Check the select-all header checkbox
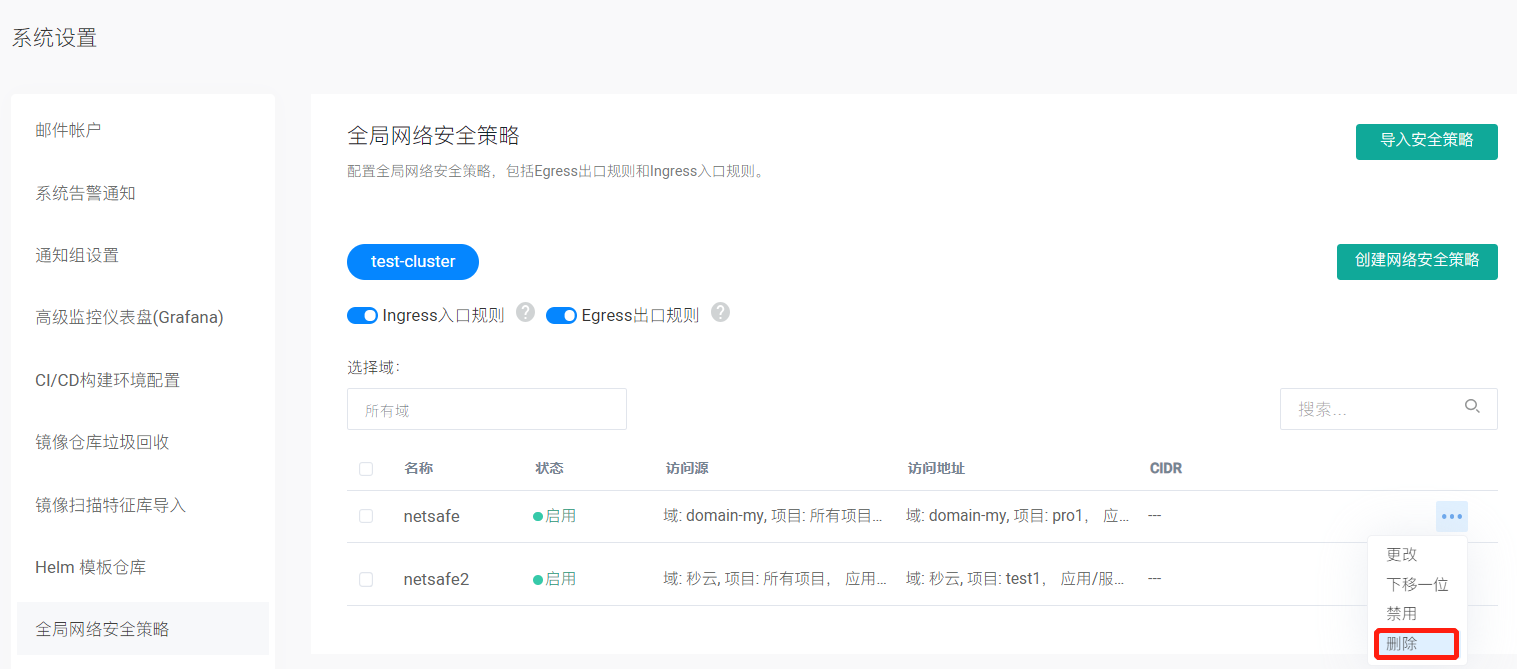 (x=366, y=469)
